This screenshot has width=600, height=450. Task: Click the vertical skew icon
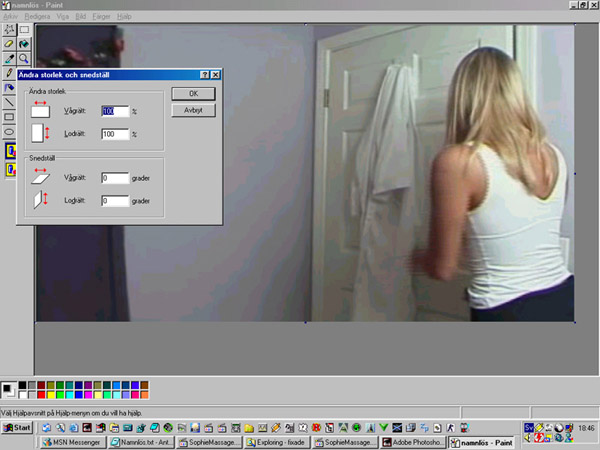(40, 200)
